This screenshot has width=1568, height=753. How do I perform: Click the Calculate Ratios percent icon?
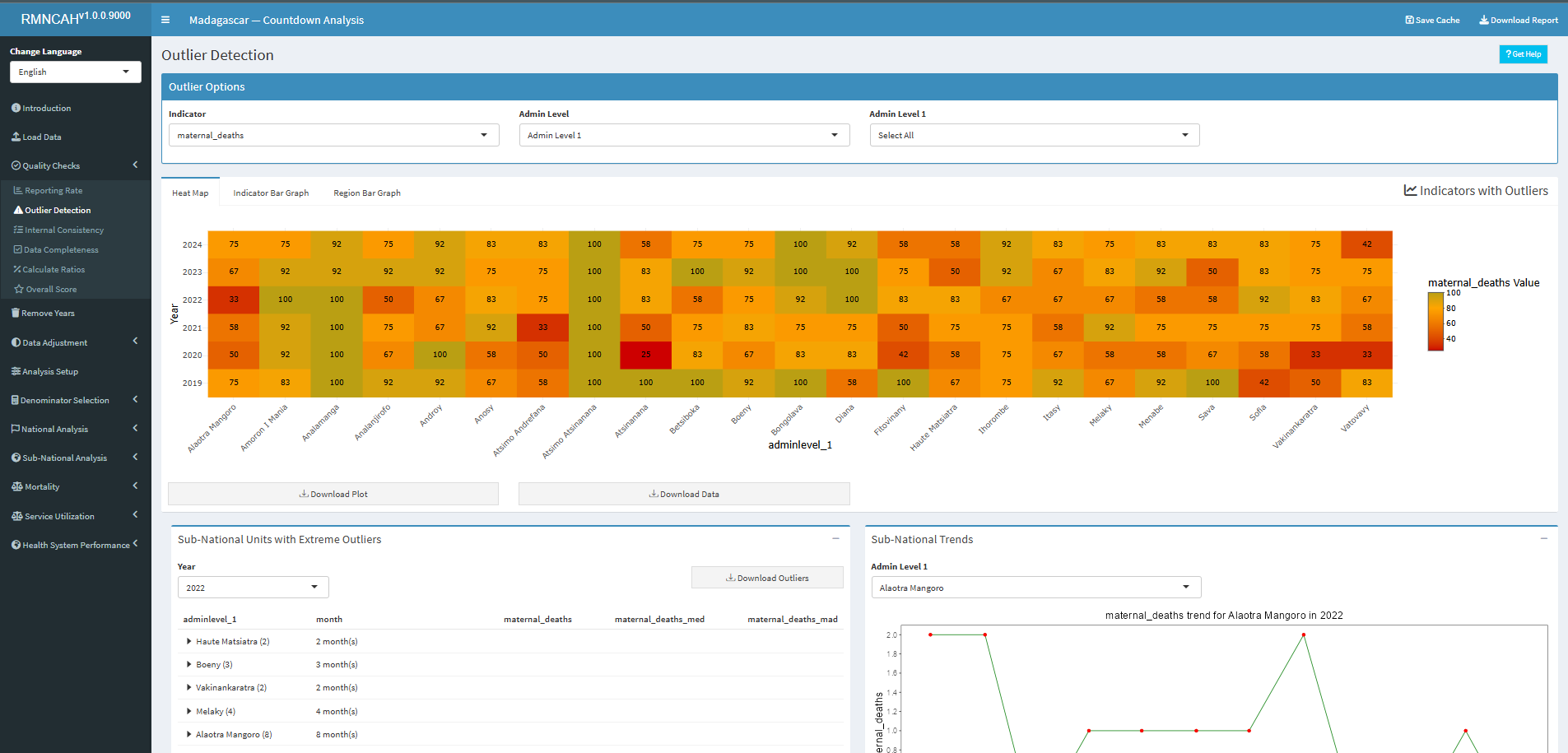click(x=17, y=269)
